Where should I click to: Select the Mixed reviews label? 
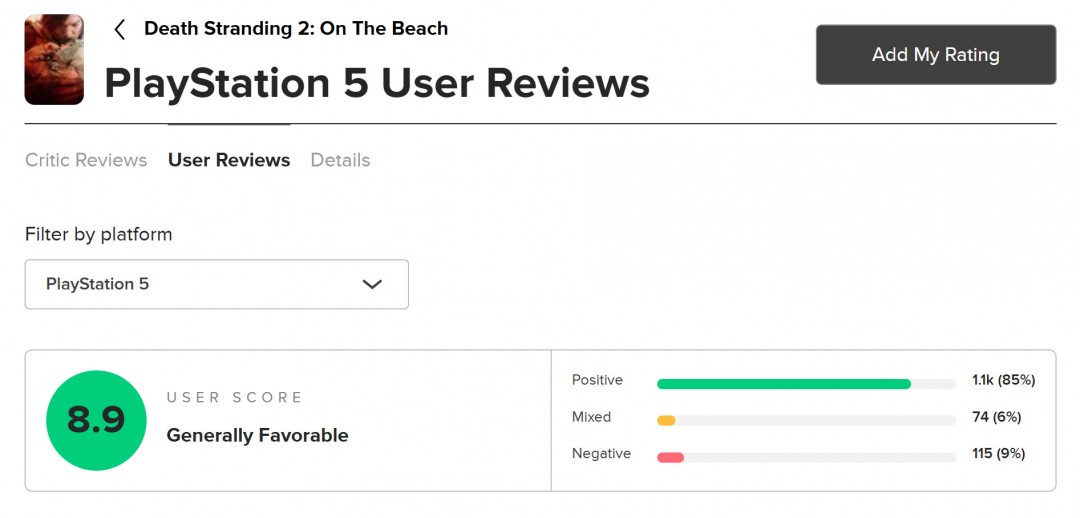click(591, 417)
